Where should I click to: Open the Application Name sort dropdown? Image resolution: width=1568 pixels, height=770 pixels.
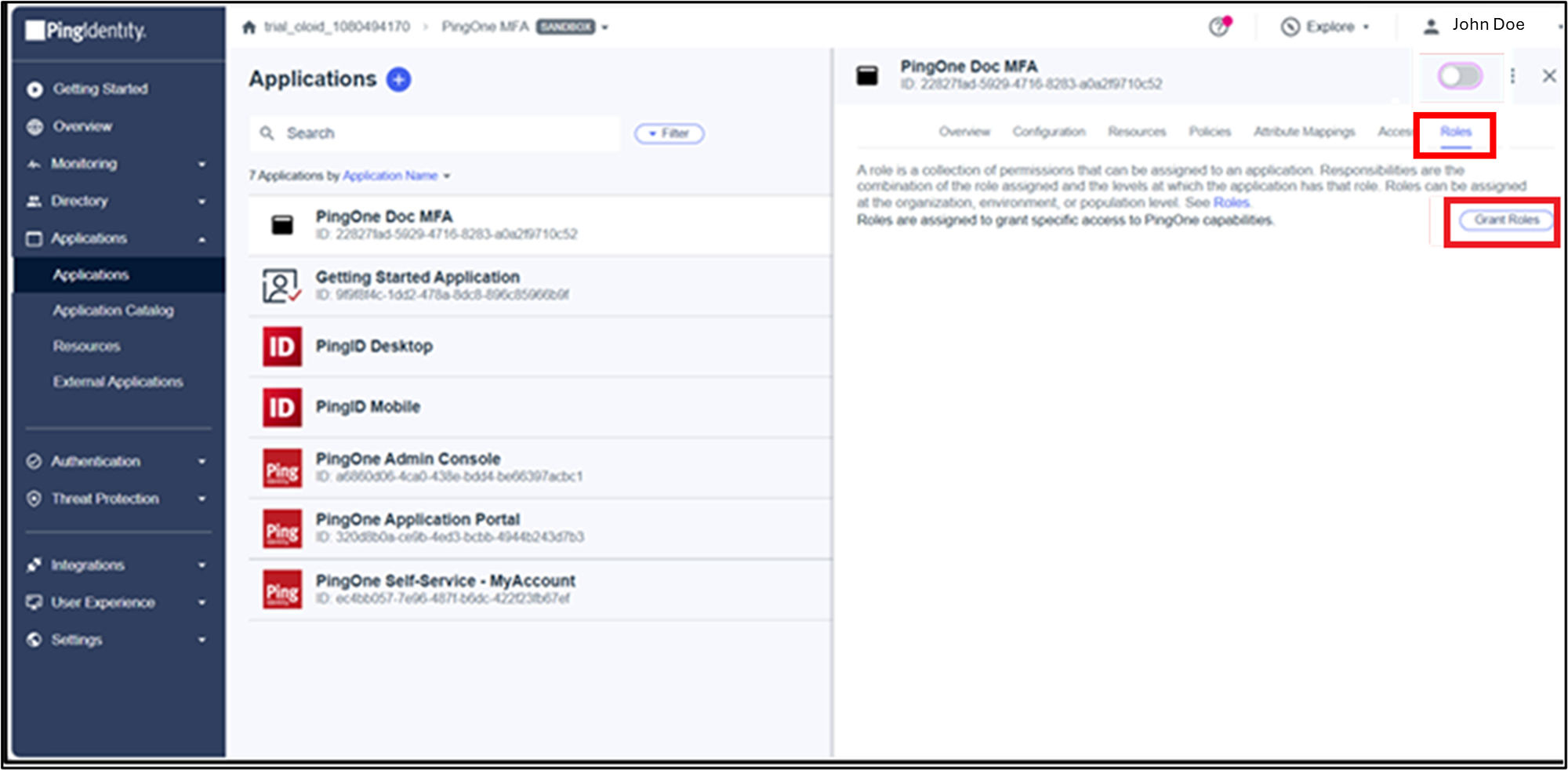coord(396,176)
